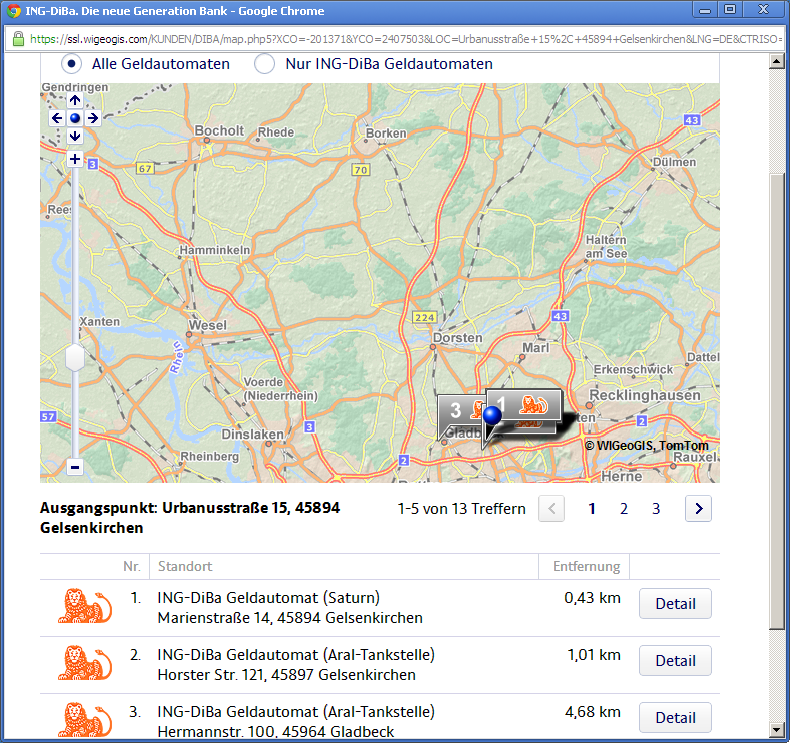
Task: Click the scrollbar down arrow
Action: coord(776,729)
